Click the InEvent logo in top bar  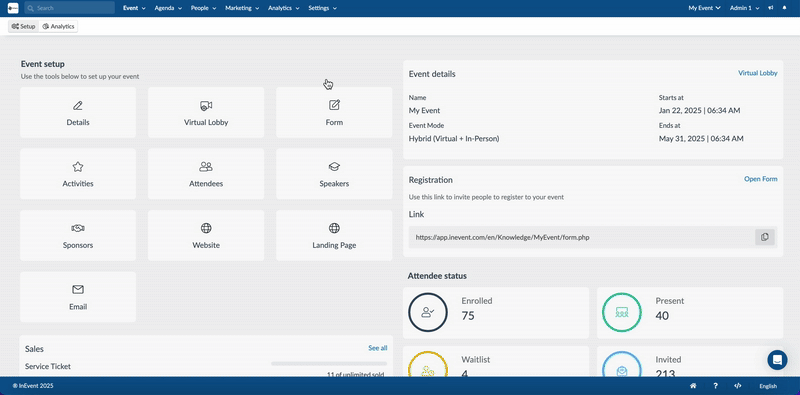pyautogui.click(x=13, y=8)
